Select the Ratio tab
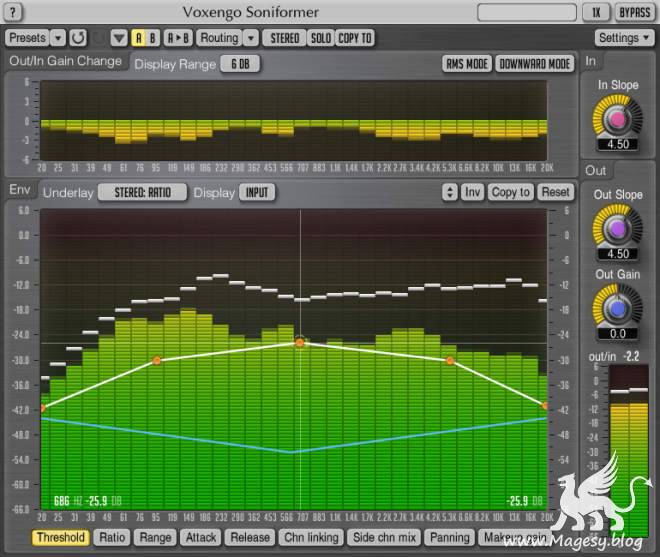The height and width of the screenshot is (557, 660). click(x=112, y=537)
